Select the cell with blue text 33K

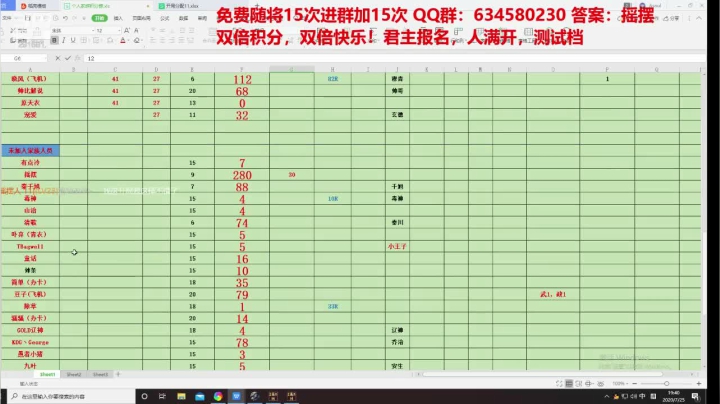pos(332,306)
